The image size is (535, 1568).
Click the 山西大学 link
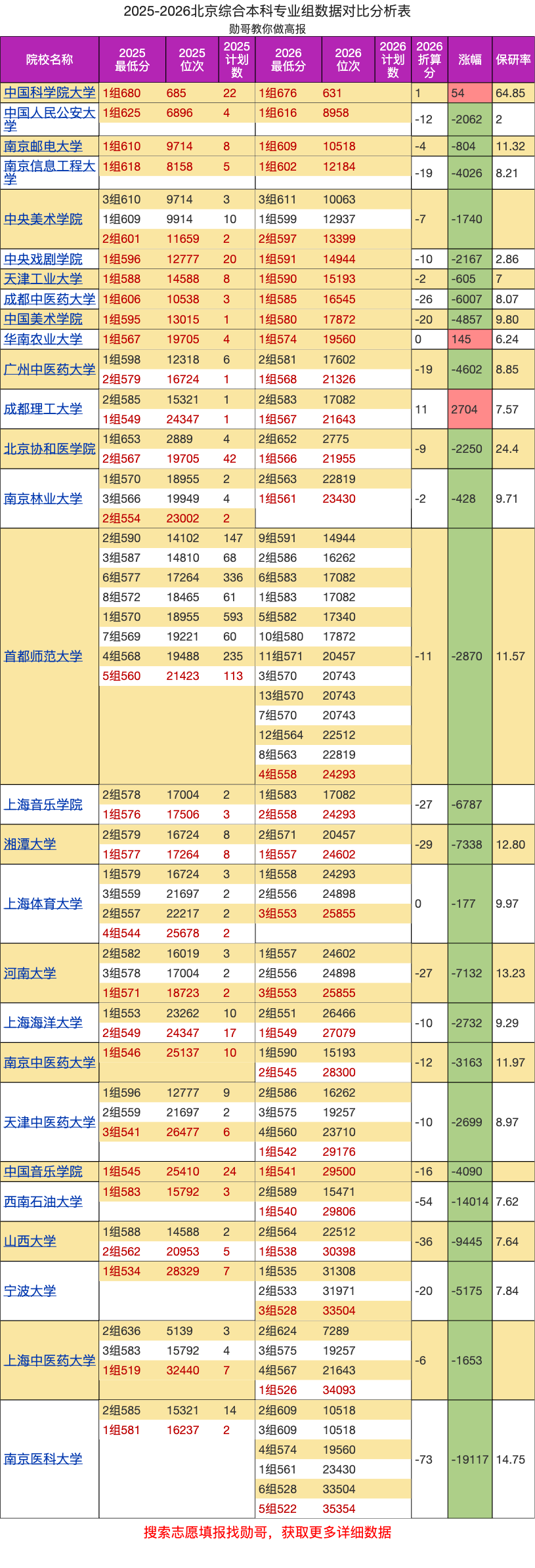tap(30, 1241)
